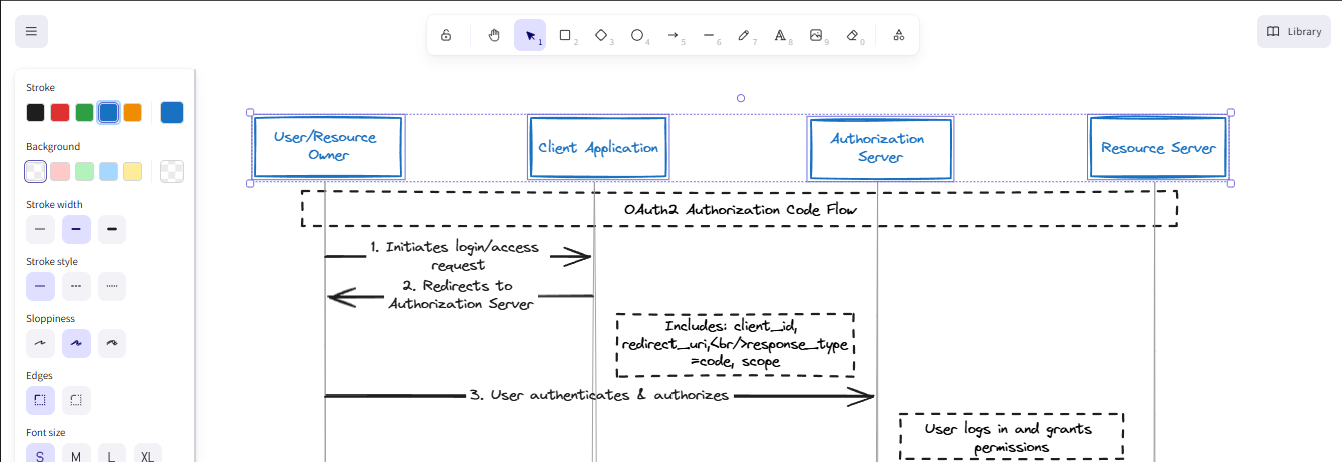Image resolution: width=1342 pixels, height=462 pixels.
Task: Select the Eraser tool
Action: tap(853, 35)
